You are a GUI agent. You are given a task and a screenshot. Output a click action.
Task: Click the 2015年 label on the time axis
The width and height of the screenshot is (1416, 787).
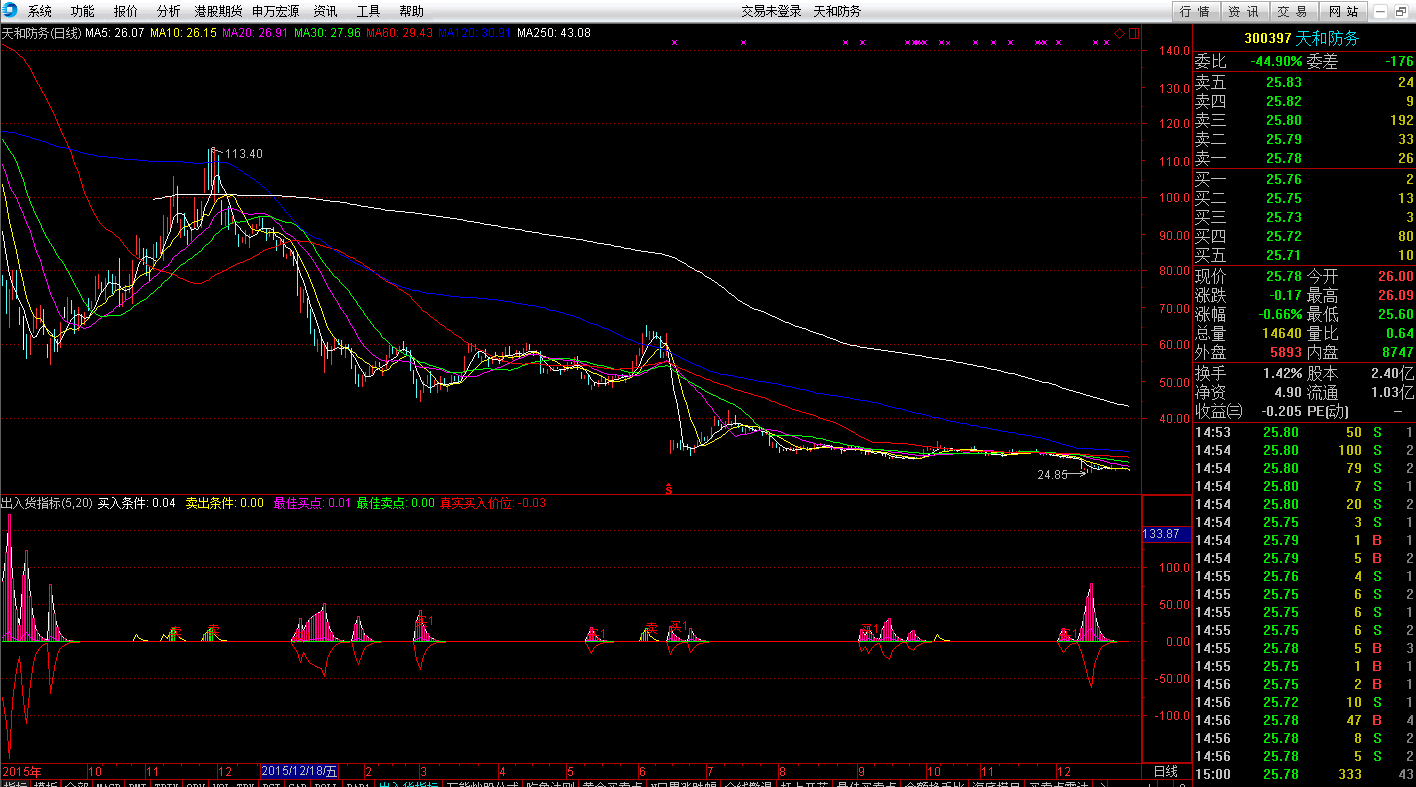click(x=22, y=772)
